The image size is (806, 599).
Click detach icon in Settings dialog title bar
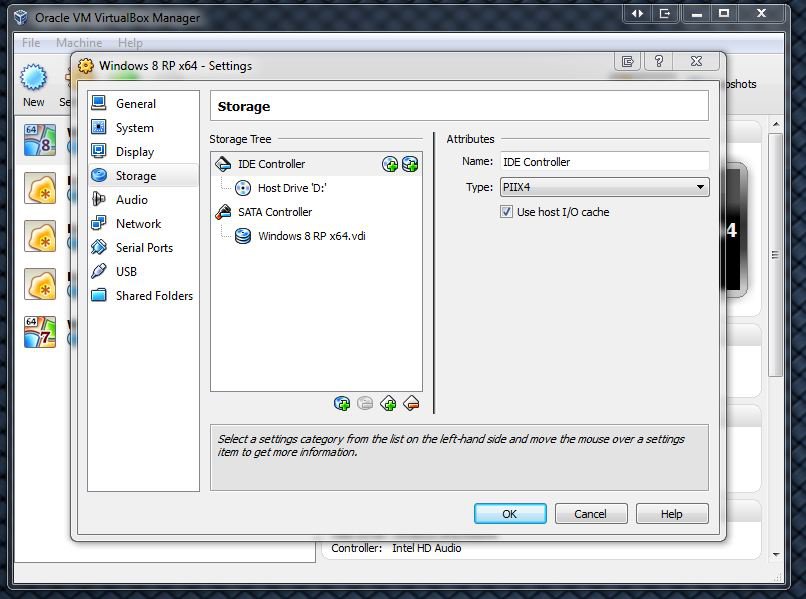point(628,61)
